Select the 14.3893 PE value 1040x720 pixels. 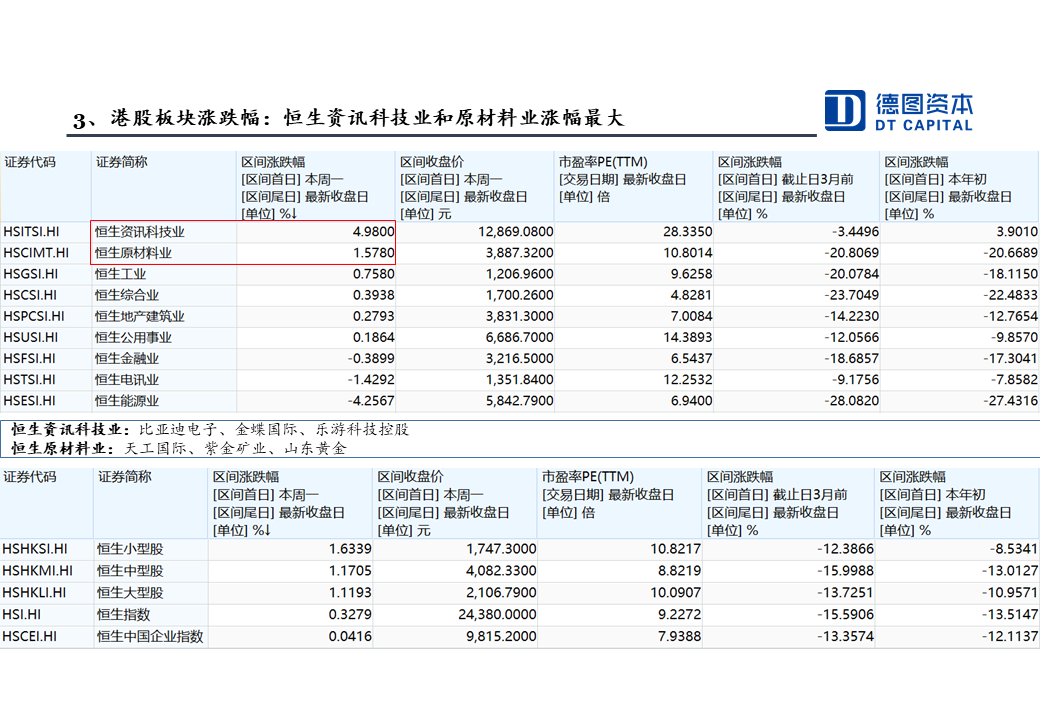pyautogui.click(x=688, y=338)
